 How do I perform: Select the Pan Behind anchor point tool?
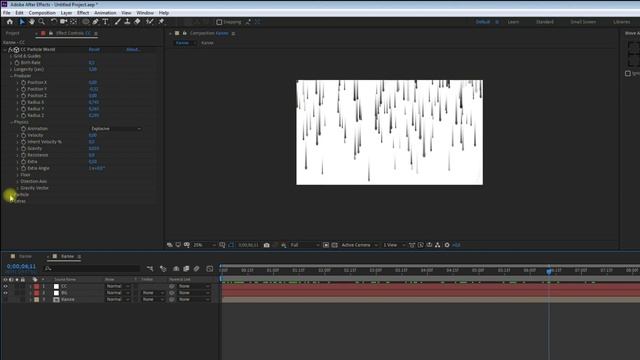(x=74, y=22)
